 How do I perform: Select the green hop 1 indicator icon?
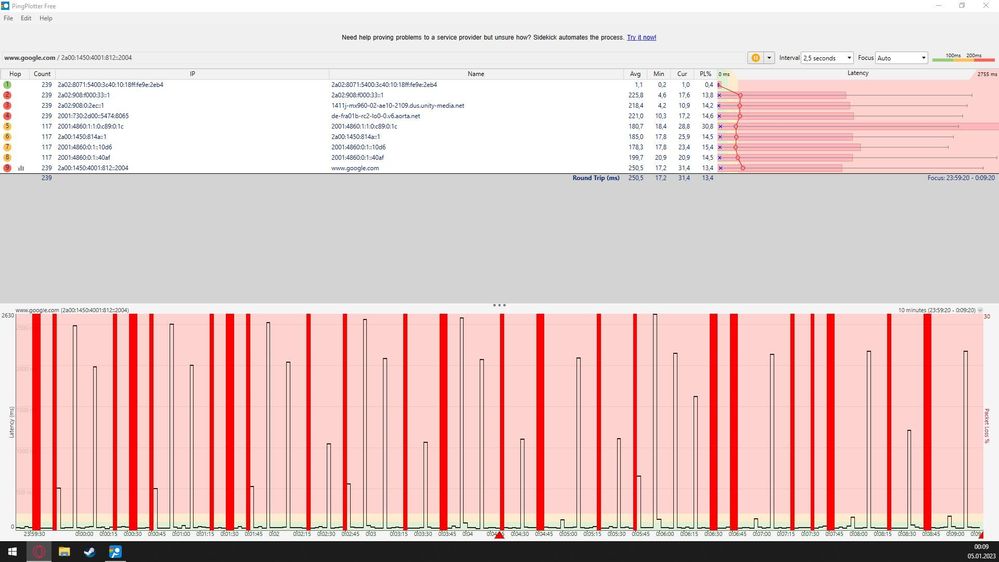click(7, 85)
